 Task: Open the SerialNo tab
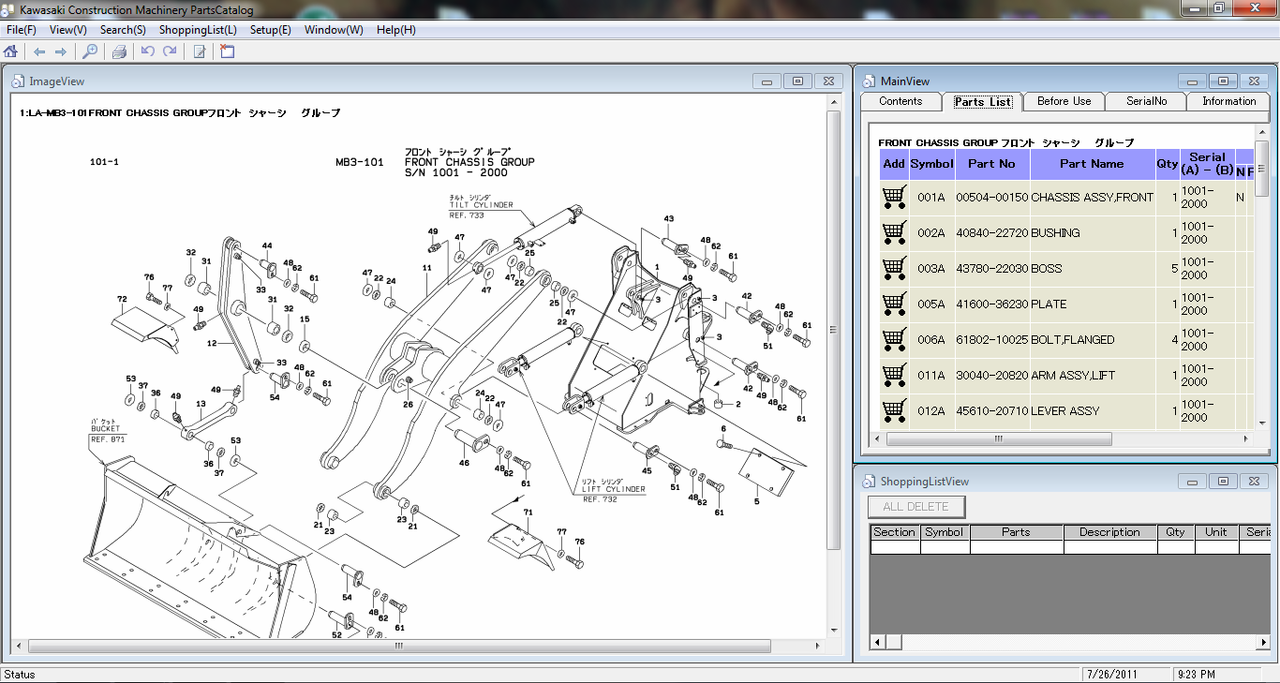pyautogui.click(x=1146, y=101)
